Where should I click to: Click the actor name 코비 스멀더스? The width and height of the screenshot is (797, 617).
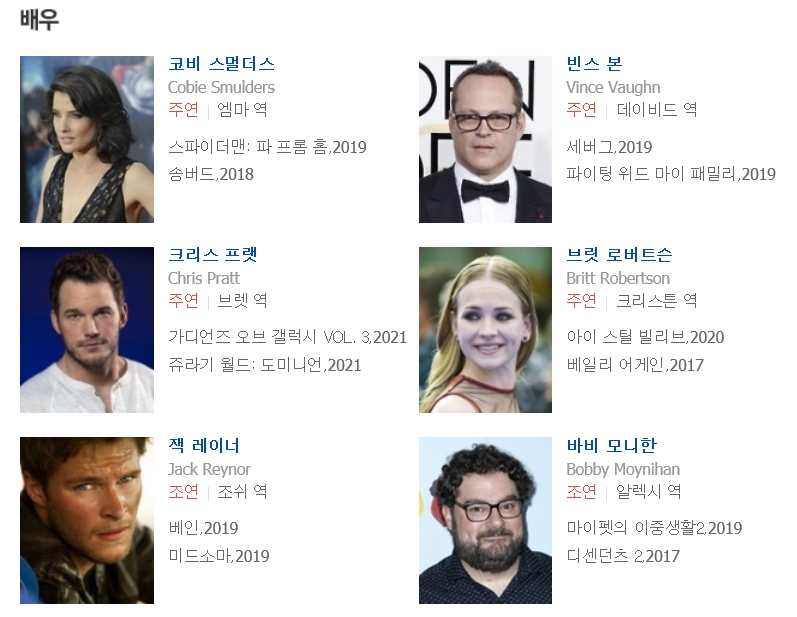coord(222,64)
